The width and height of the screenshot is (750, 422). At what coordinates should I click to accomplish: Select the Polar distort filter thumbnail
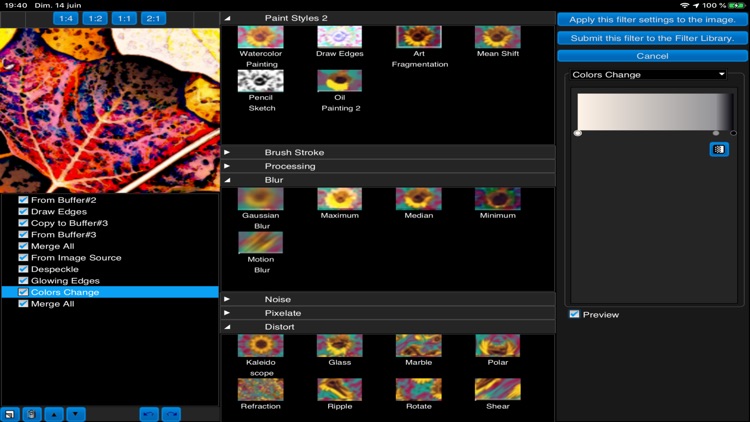(x=497, y=345)
